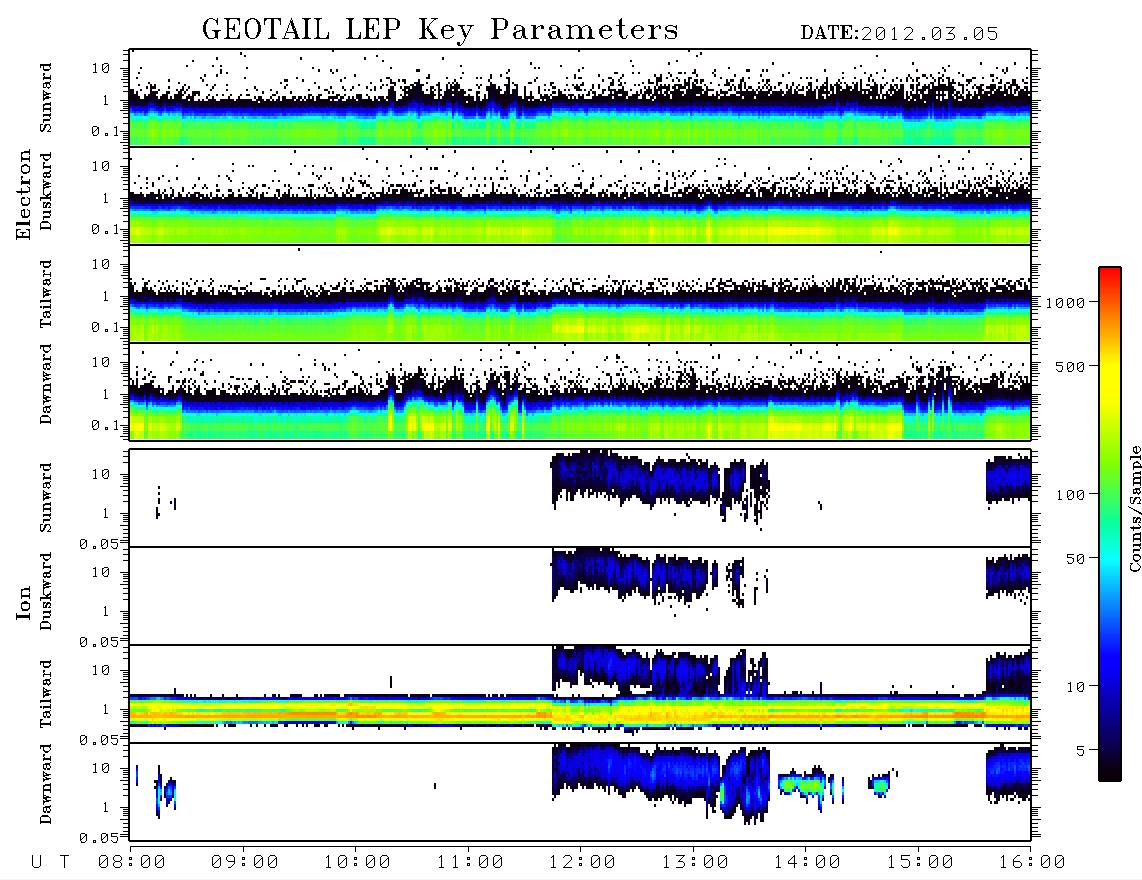Select the 10:00 time tick label
Screen dimensions: 1142x880
[357, 862]
